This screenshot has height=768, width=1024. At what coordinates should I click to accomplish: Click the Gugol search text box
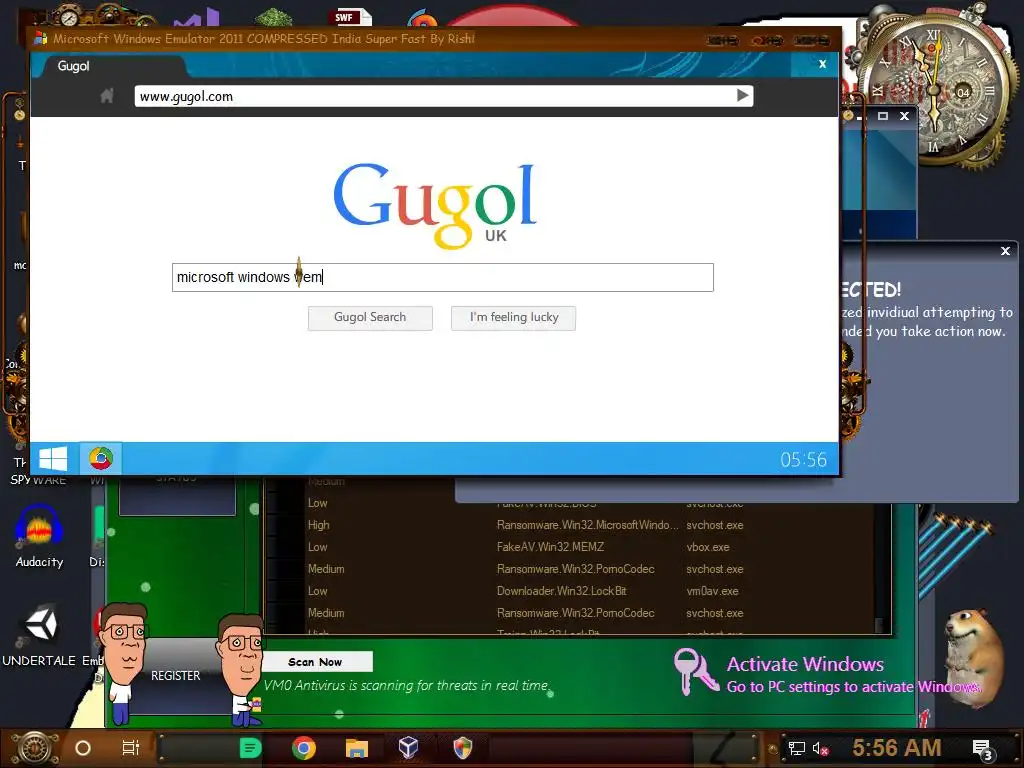point(443,278)
